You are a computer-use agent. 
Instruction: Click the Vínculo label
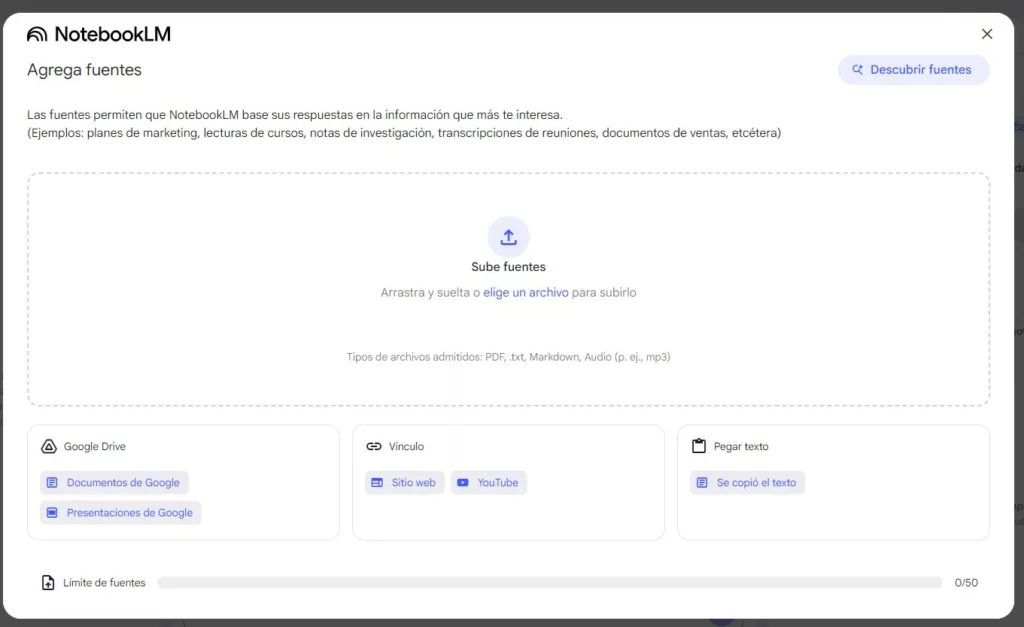406,447
